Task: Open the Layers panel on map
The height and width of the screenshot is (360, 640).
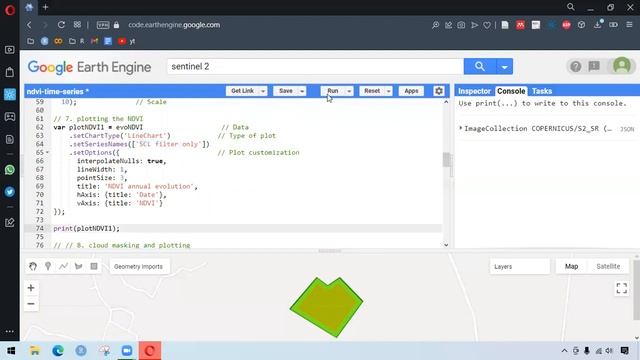Action: tap(519, 267)
